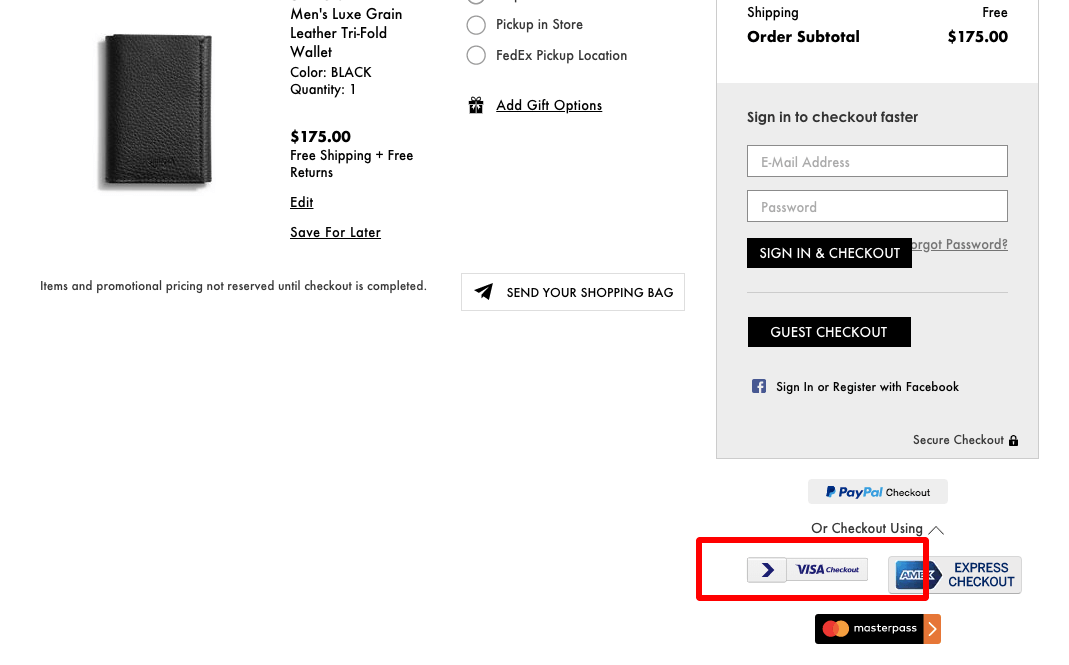The width and height of the screenshot is (1069, 665).
Task: Check out using Masterpass
Action: click(877, 629)
